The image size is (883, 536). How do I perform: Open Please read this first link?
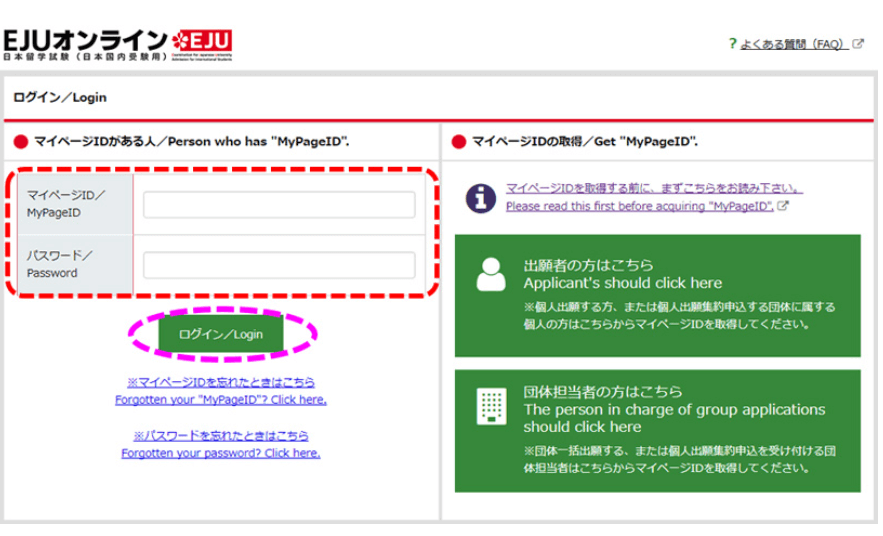click(x=640, y=206)
